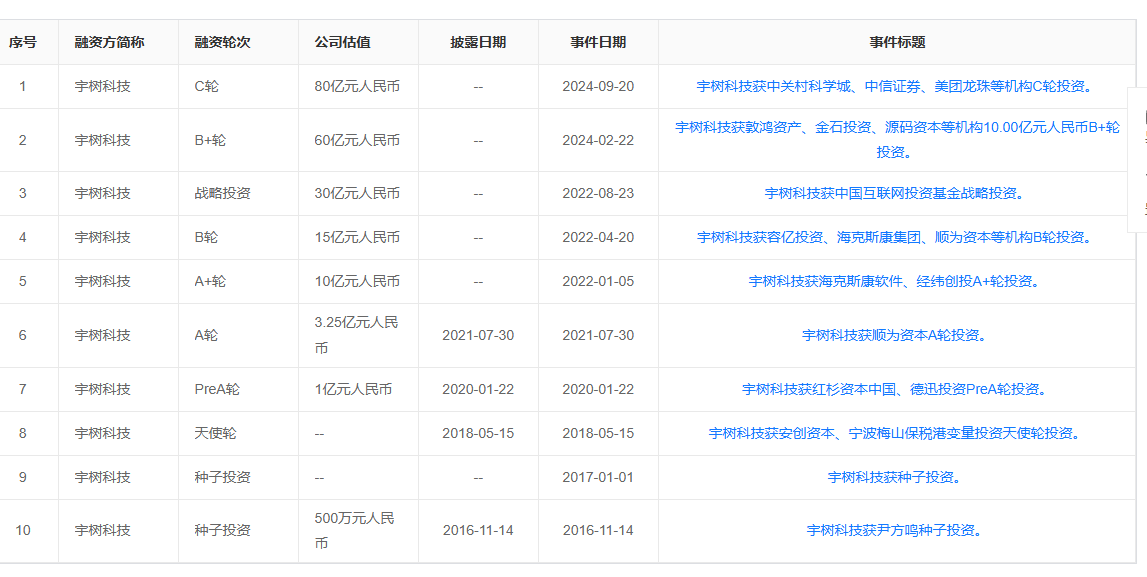Image resolution: width=1147 pixels, height=577 pixels.
Task: Select the 60亿元人民币 valuation cell
Action: (x=357, y=140)
